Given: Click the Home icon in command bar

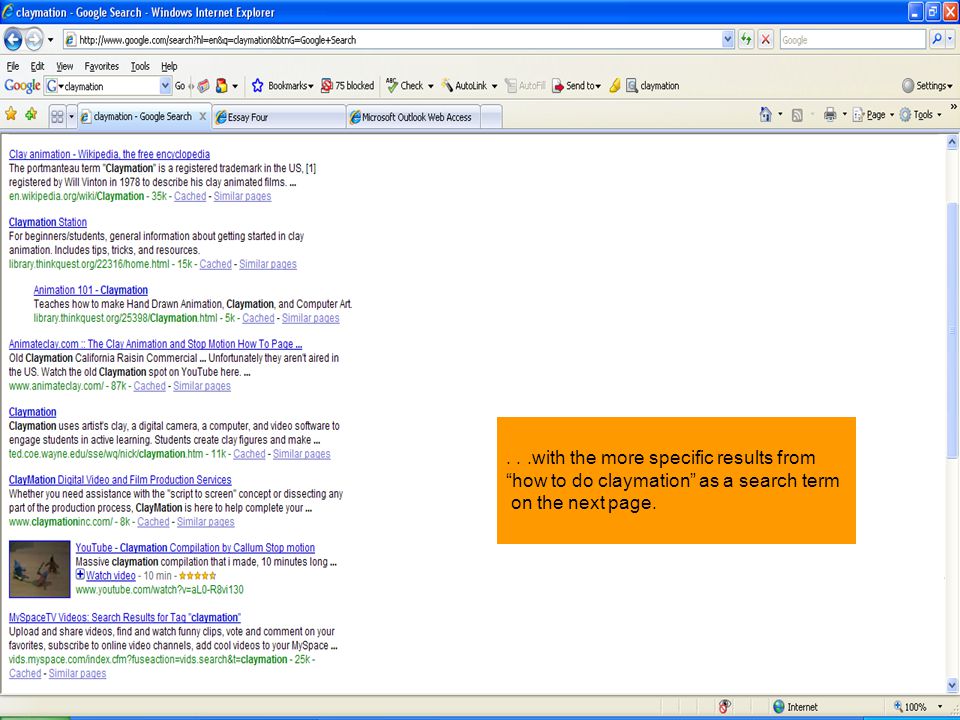Looking at the screenshot, I should 765,114.
